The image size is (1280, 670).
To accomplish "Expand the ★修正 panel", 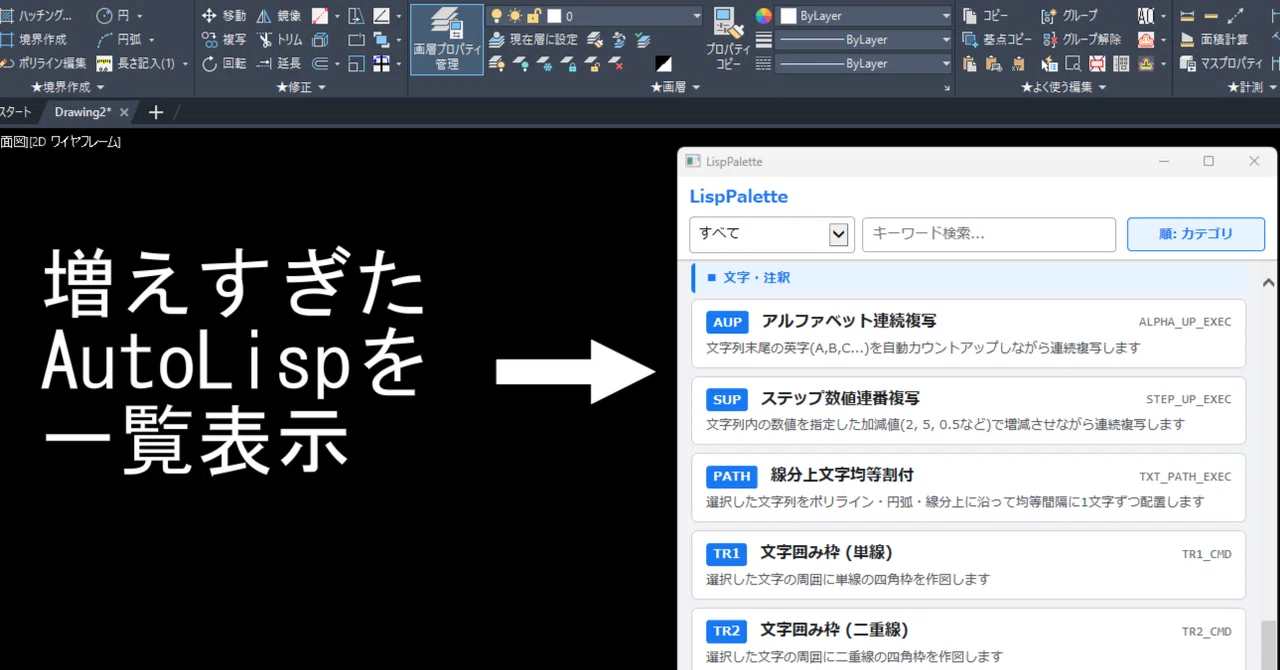I will click(x=301, y=88).
